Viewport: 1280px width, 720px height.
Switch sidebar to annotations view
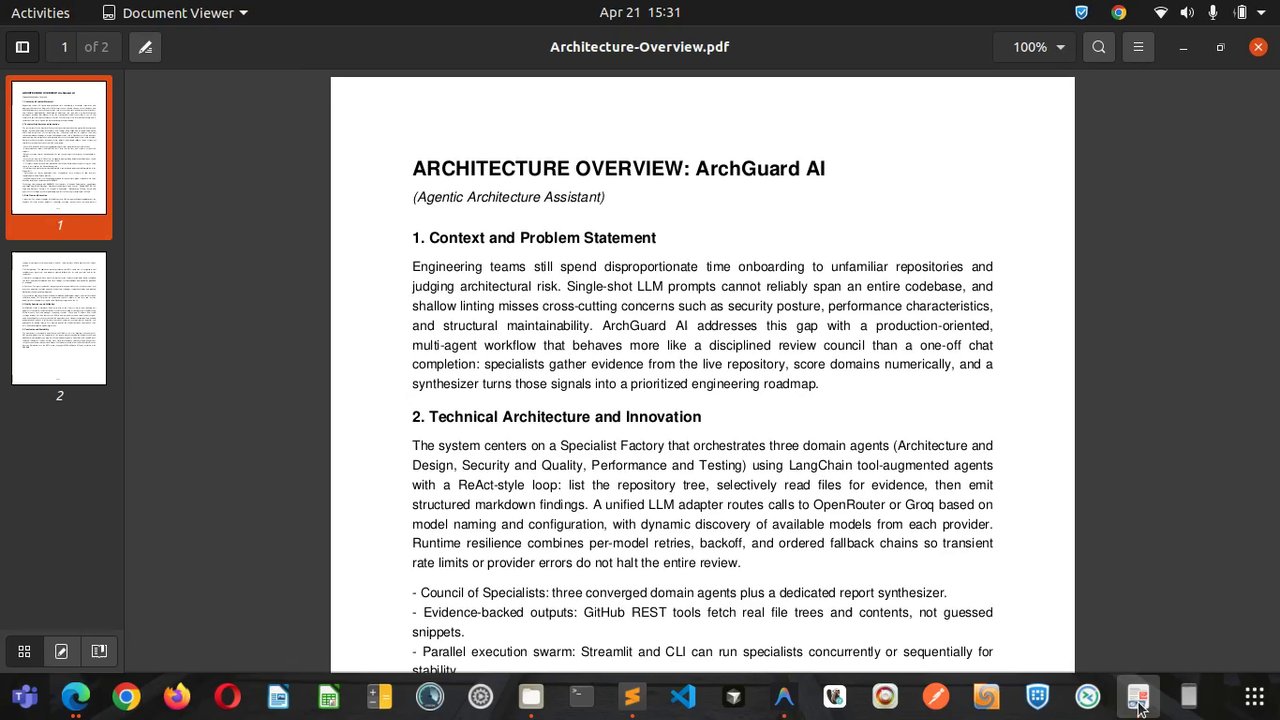tap(61, 651)
